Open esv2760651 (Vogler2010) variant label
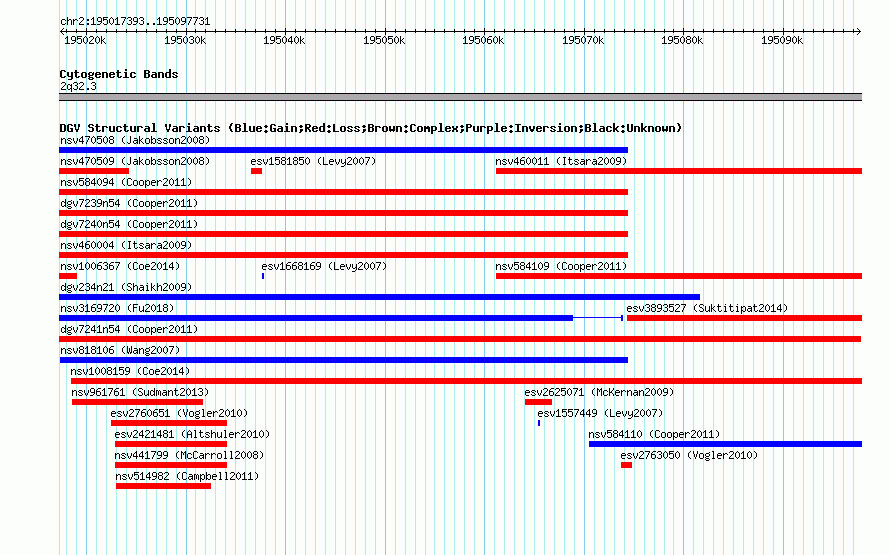 (179, 413)
